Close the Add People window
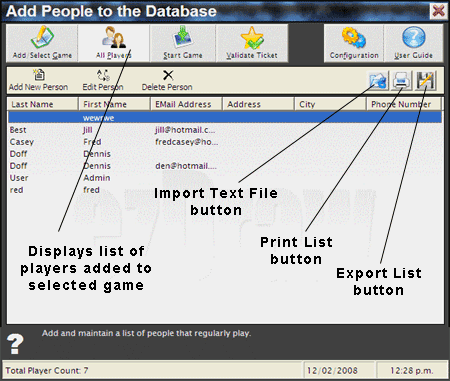 438,11
